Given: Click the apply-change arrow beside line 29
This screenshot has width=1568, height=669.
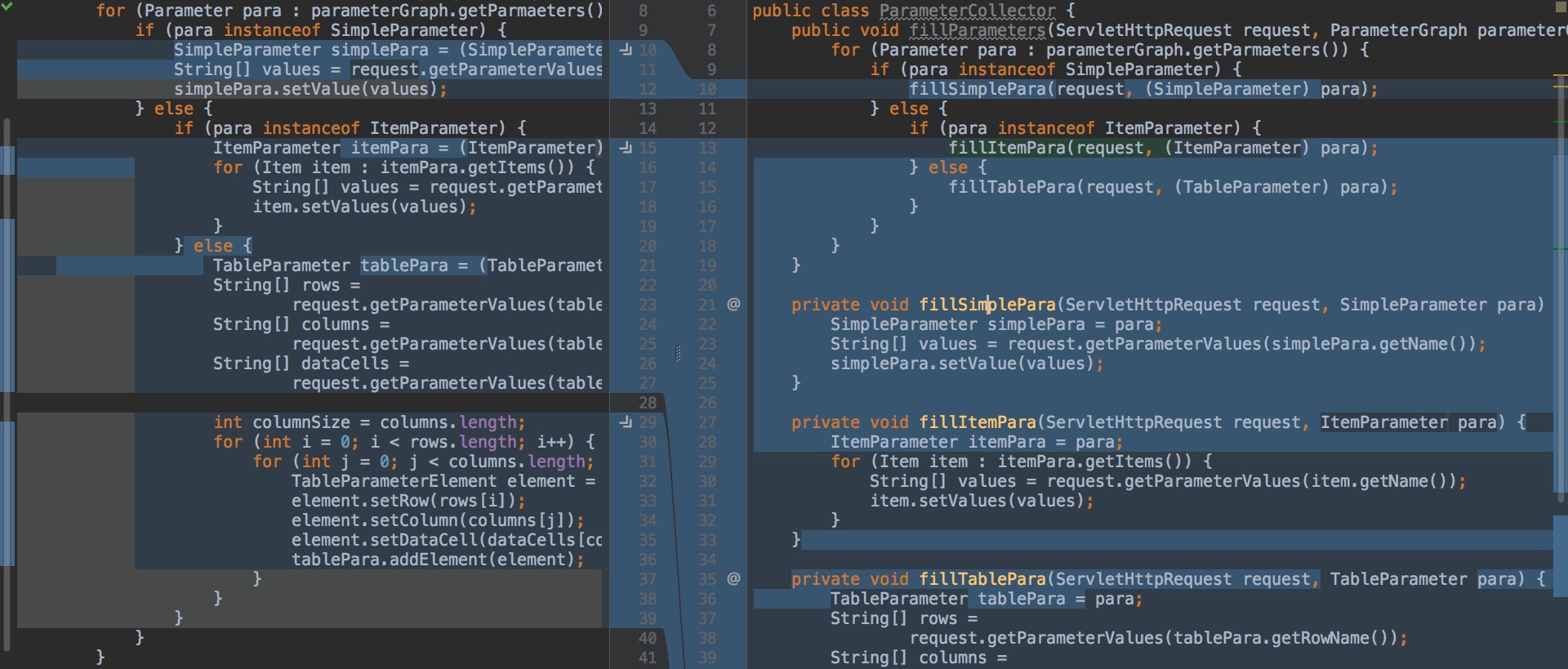Looking at the screenshot, I should 626,422.
